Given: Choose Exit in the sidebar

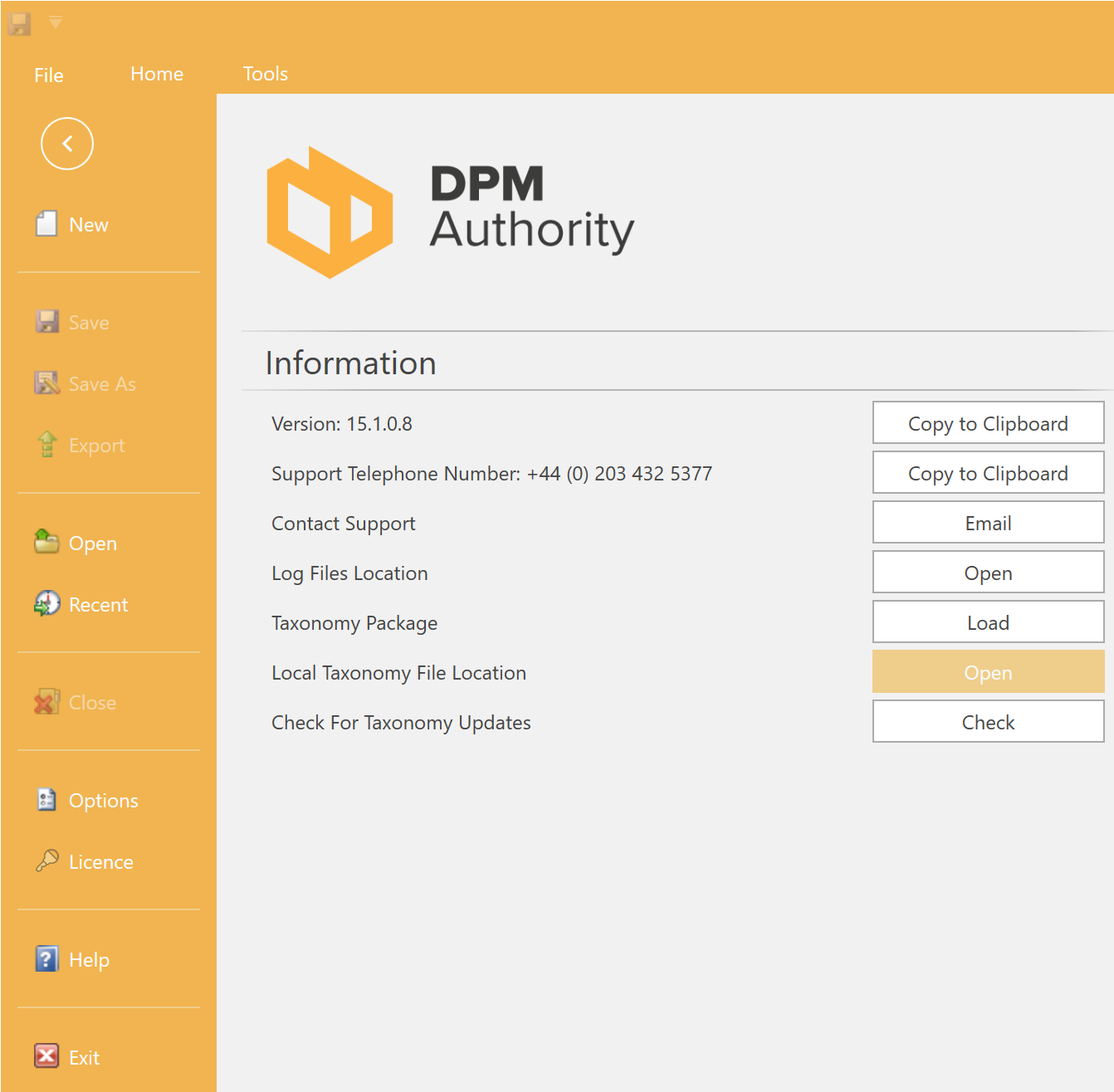Looking at the screenshot, I should pyautogui.click(x=85, y=1058).
